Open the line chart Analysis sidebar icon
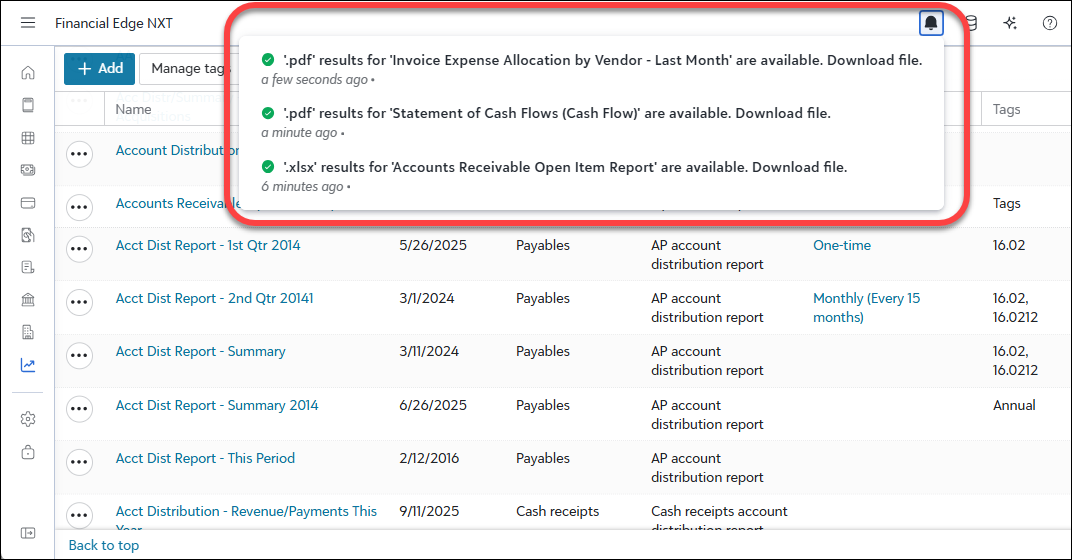Image resolution: width=1072 pixels, height=560 pixels. (x=28, y=365)
